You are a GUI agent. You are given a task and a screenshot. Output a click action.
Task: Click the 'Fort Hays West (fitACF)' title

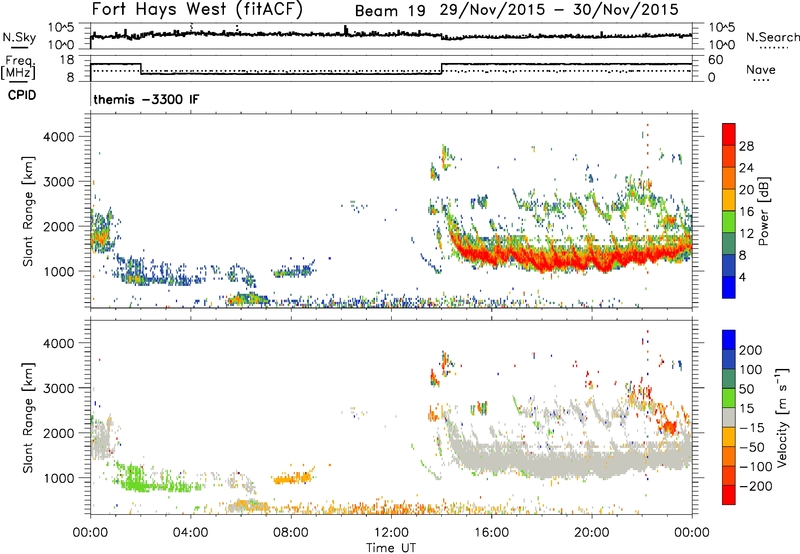pyautogui.click(x=197, y=9)
